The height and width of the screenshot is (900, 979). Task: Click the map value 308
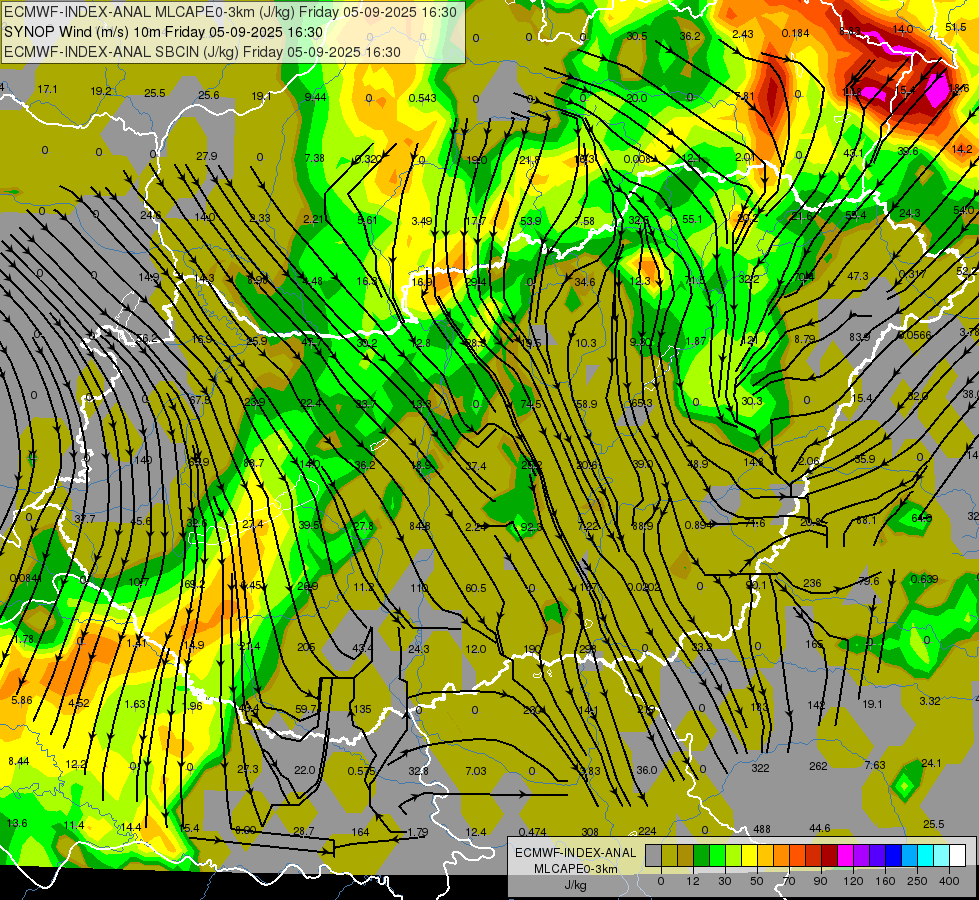589,832
